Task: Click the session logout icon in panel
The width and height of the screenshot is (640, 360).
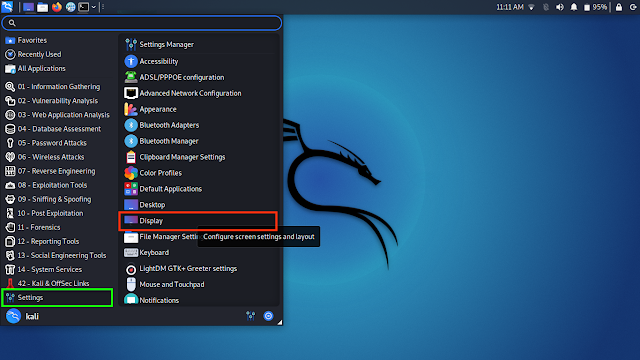Action: (x=633, y=7)
